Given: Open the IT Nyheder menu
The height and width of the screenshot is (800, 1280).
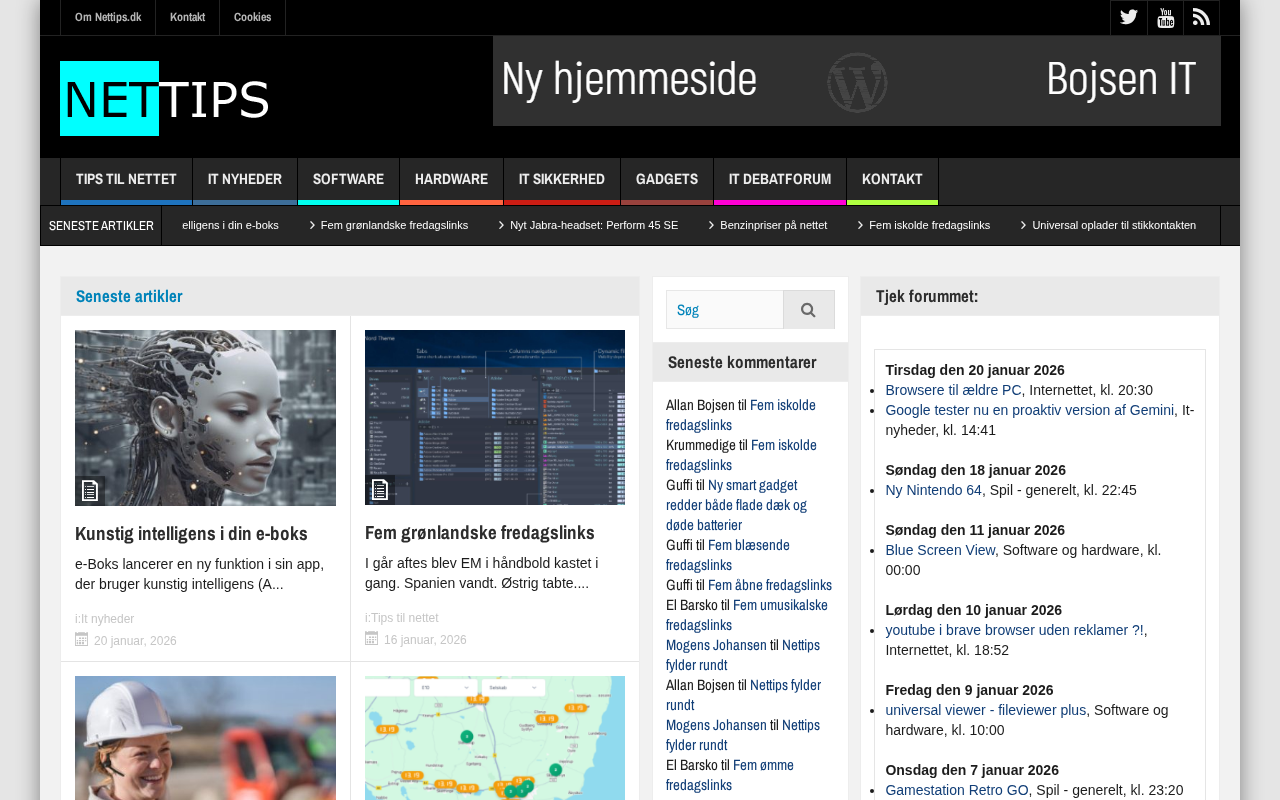Looking at the screenshot, I should tap(245, 180).
